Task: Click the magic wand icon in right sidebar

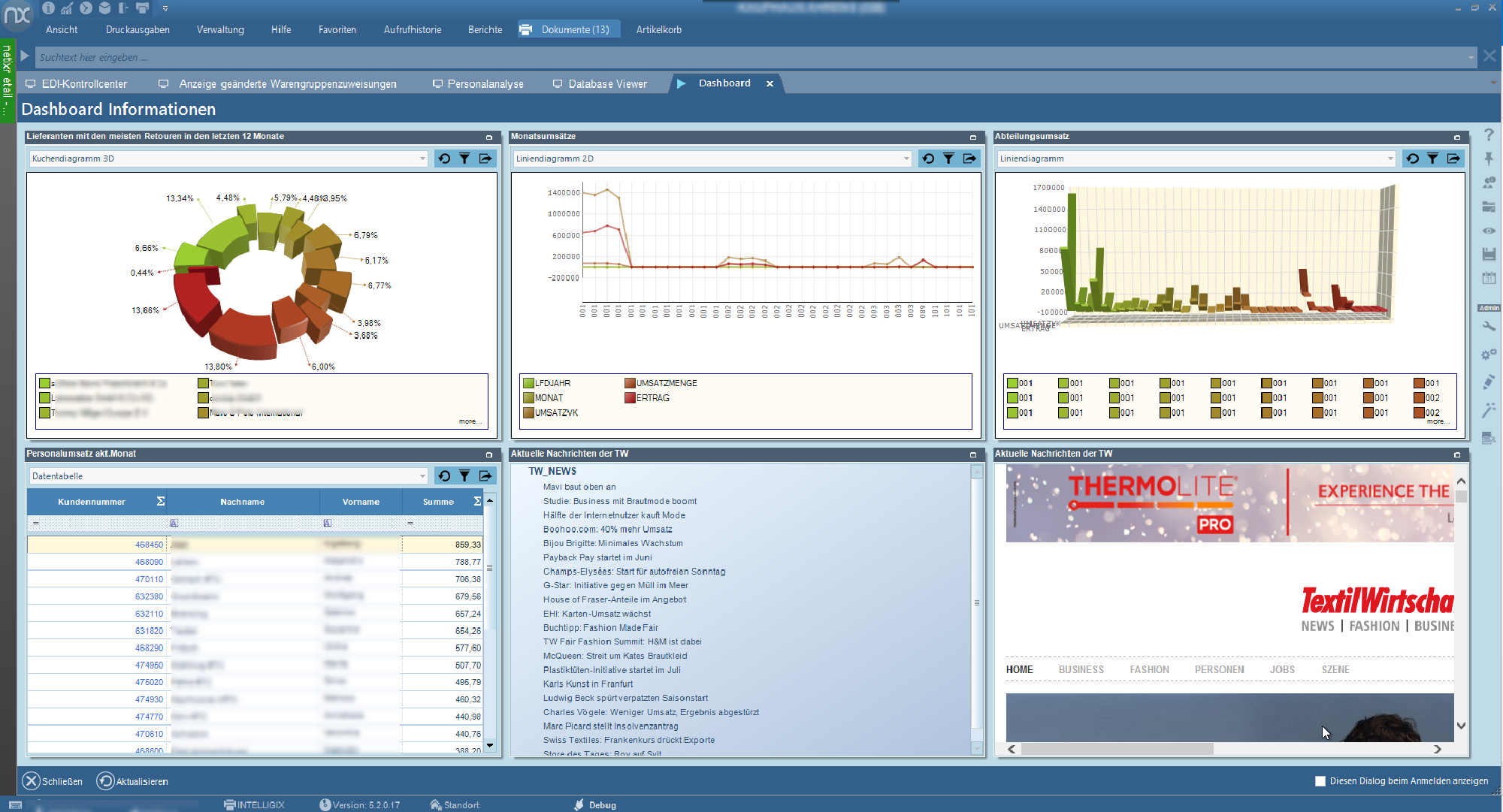Action: pyautogui.click(x=1489, y=410)
